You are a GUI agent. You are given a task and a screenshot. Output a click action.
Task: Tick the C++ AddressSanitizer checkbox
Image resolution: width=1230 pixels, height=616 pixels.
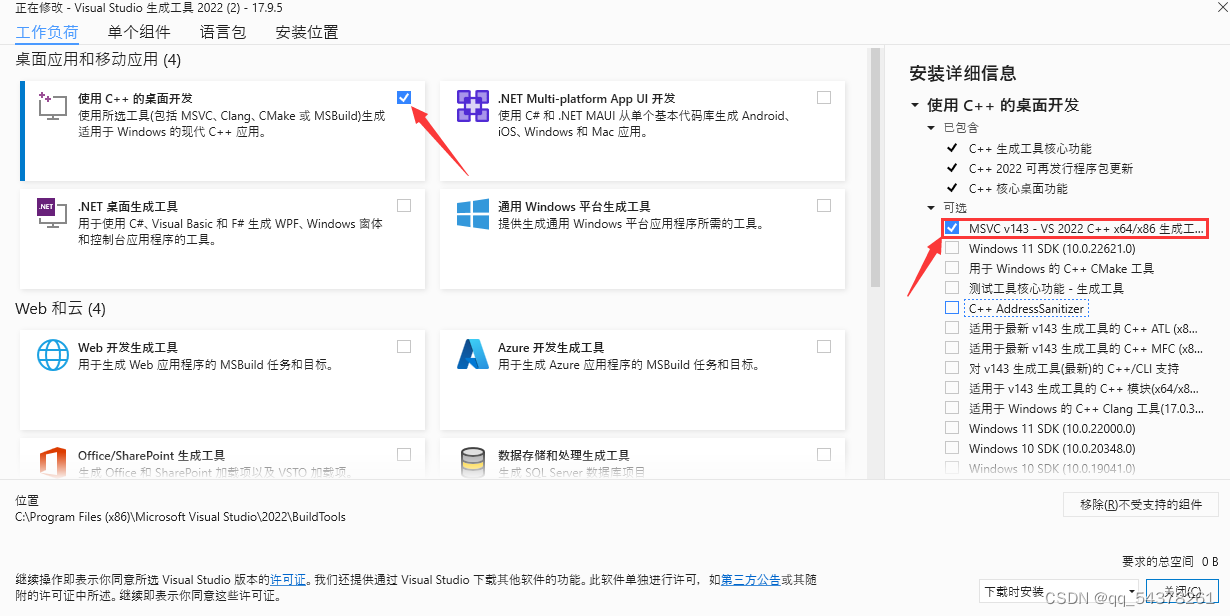click(952, 308)
